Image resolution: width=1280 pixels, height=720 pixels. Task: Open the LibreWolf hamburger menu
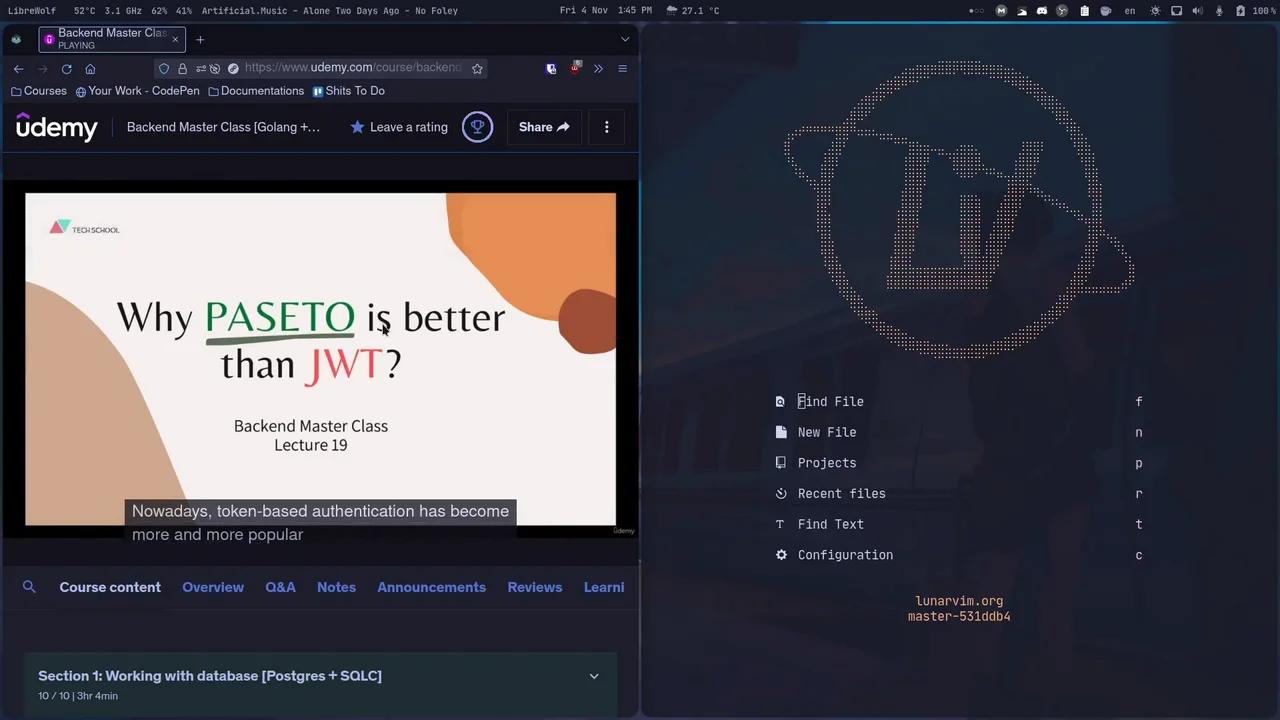click(622, 68)
